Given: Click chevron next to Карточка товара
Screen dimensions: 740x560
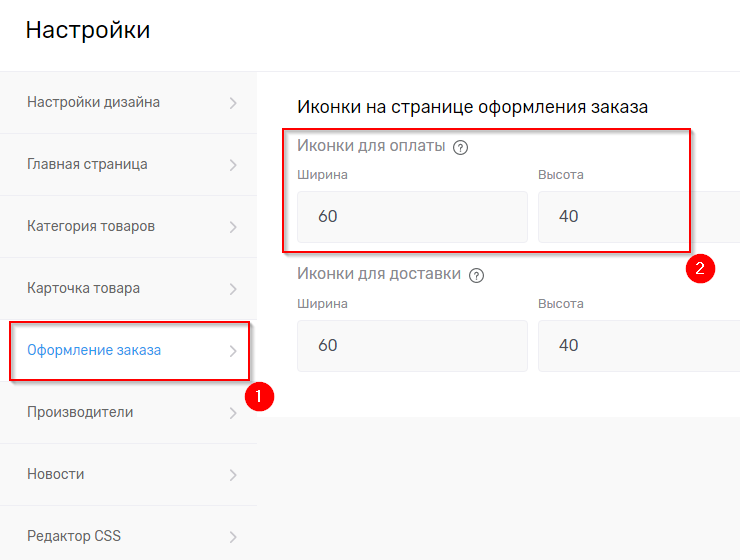Looking at the screenshot, I should [233, 288].
